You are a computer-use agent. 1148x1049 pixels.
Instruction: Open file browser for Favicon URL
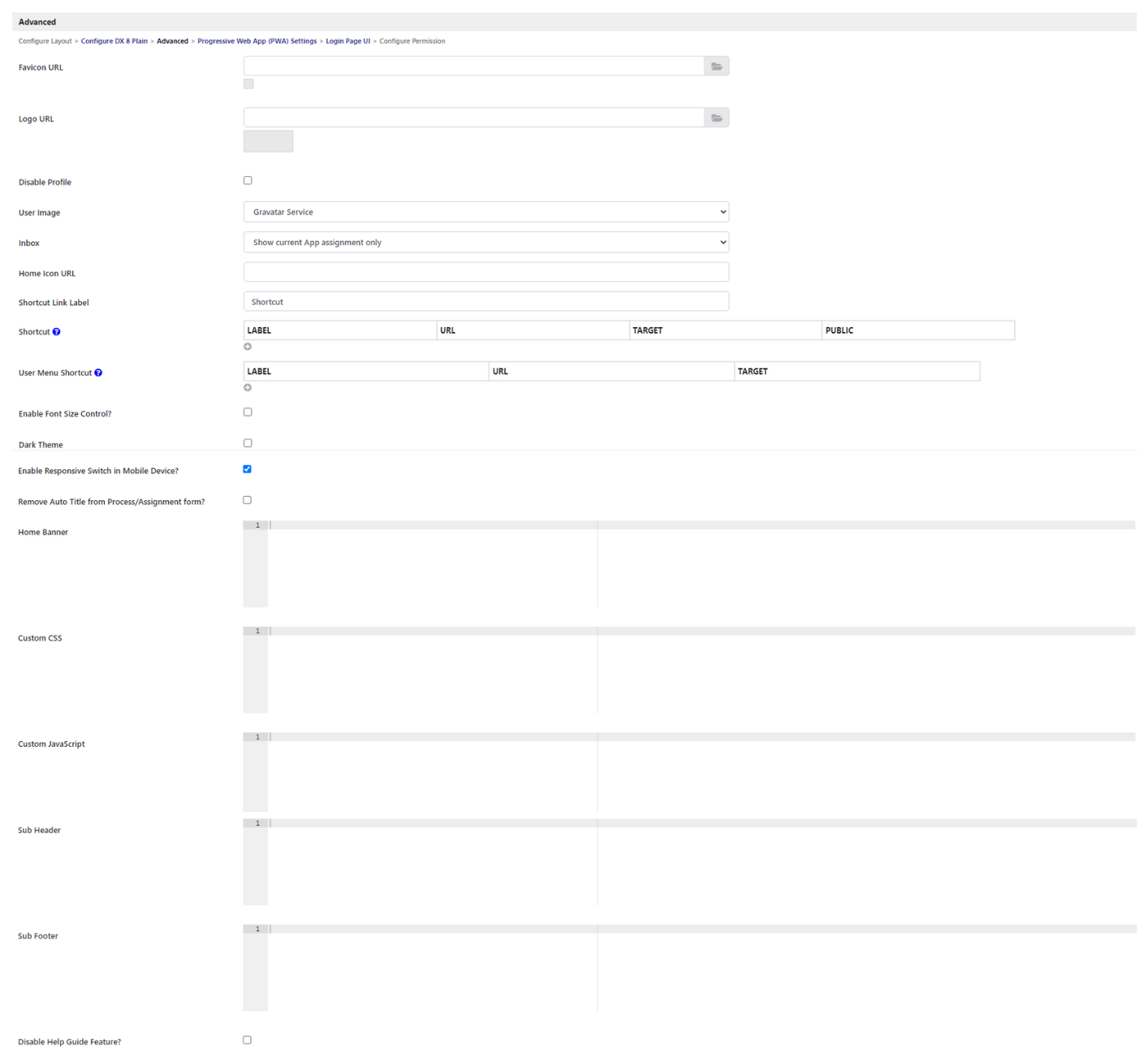(716, 67)
